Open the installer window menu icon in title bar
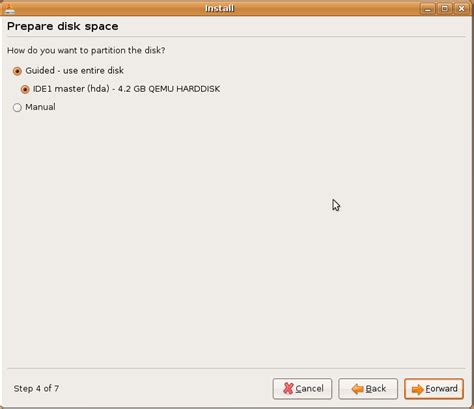 [10, 8]
